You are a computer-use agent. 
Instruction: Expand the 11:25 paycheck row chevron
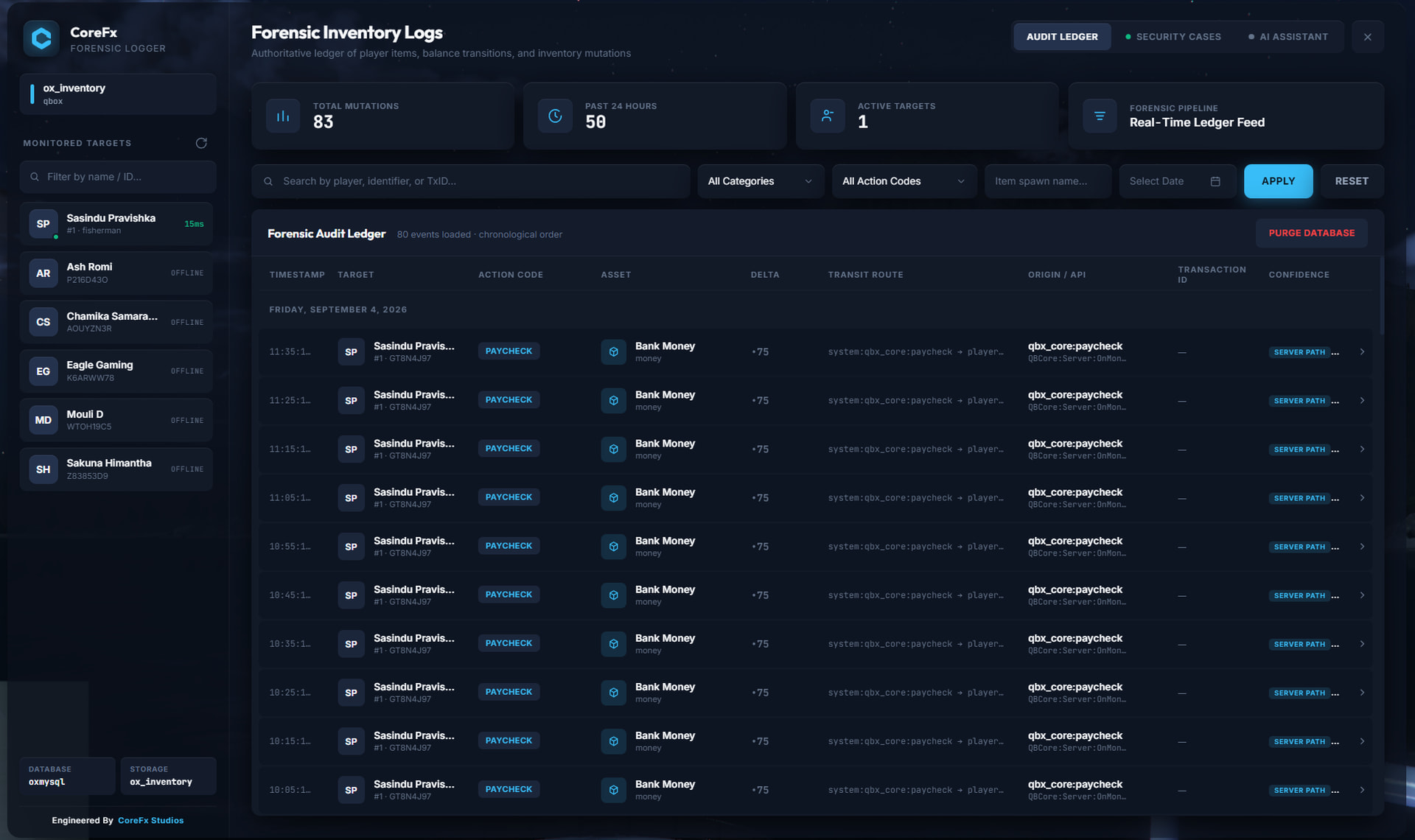tap(1362, 401)
